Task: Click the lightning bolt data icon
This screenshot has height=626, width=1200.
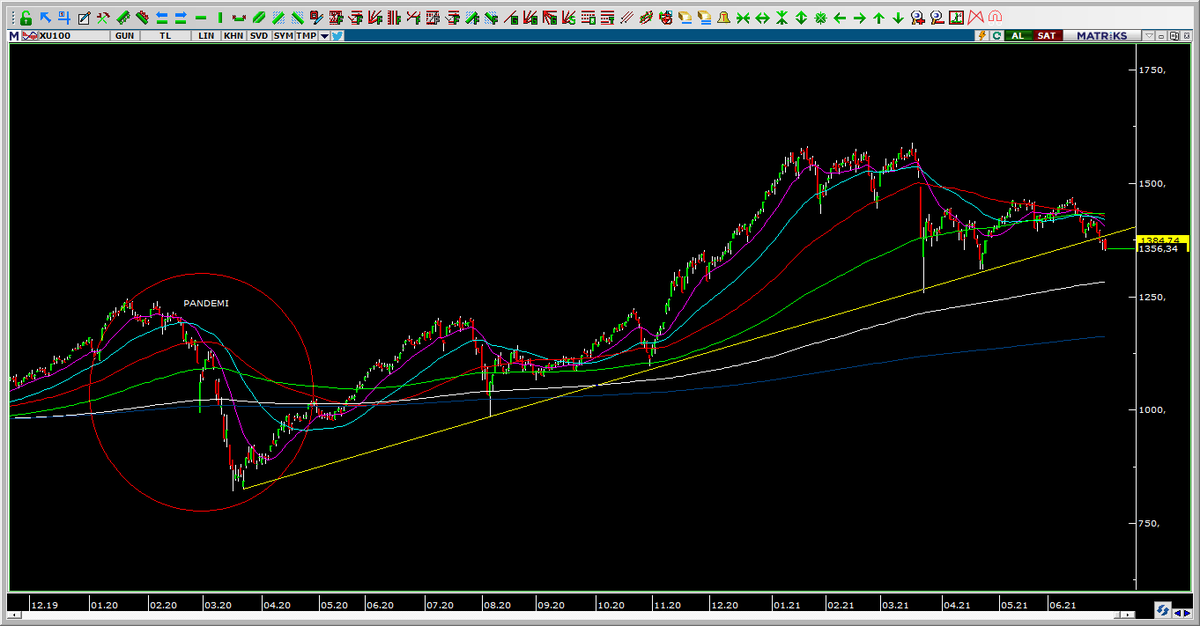Action: point(983,35)
